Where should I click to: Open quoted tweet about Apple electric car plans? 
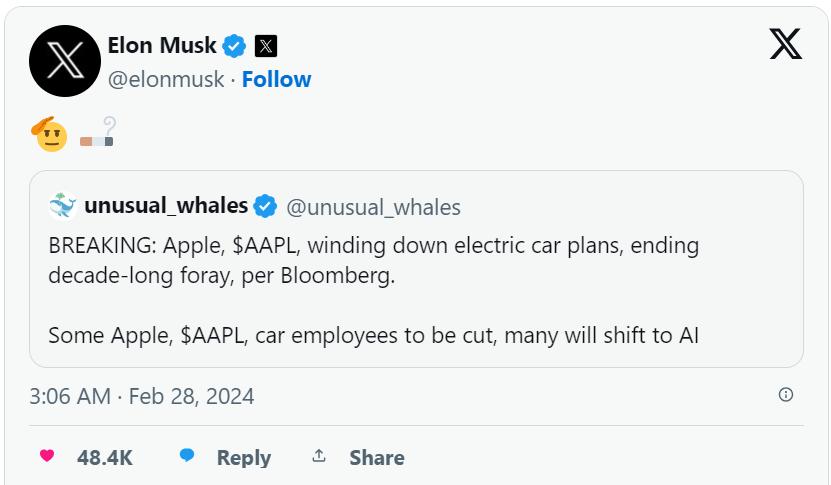click(417, 269)
